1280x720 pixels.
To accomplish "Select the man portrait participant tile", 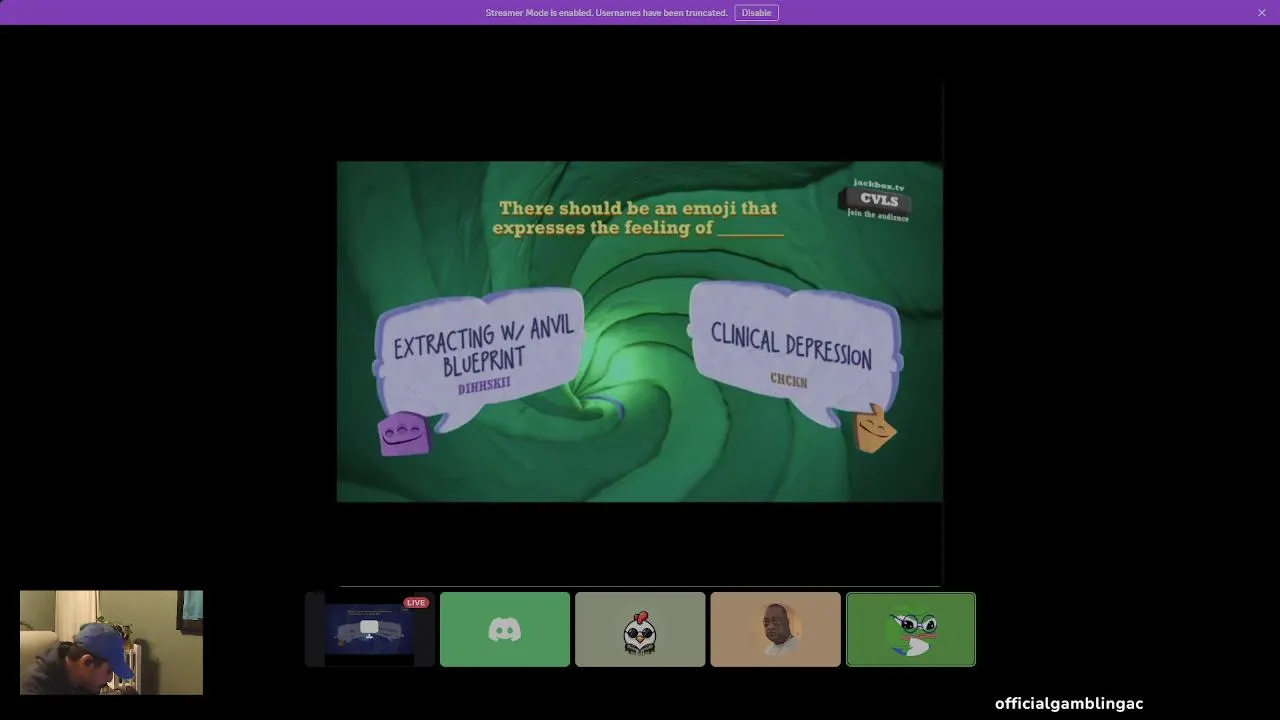I will (x=775, y=629).
